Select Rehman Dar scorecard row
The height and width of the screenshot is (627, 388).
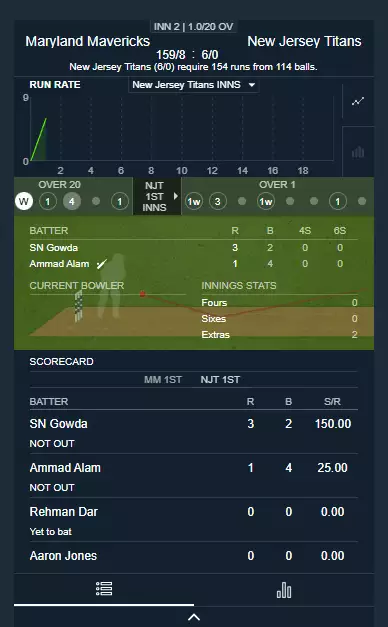click(194, 520)
